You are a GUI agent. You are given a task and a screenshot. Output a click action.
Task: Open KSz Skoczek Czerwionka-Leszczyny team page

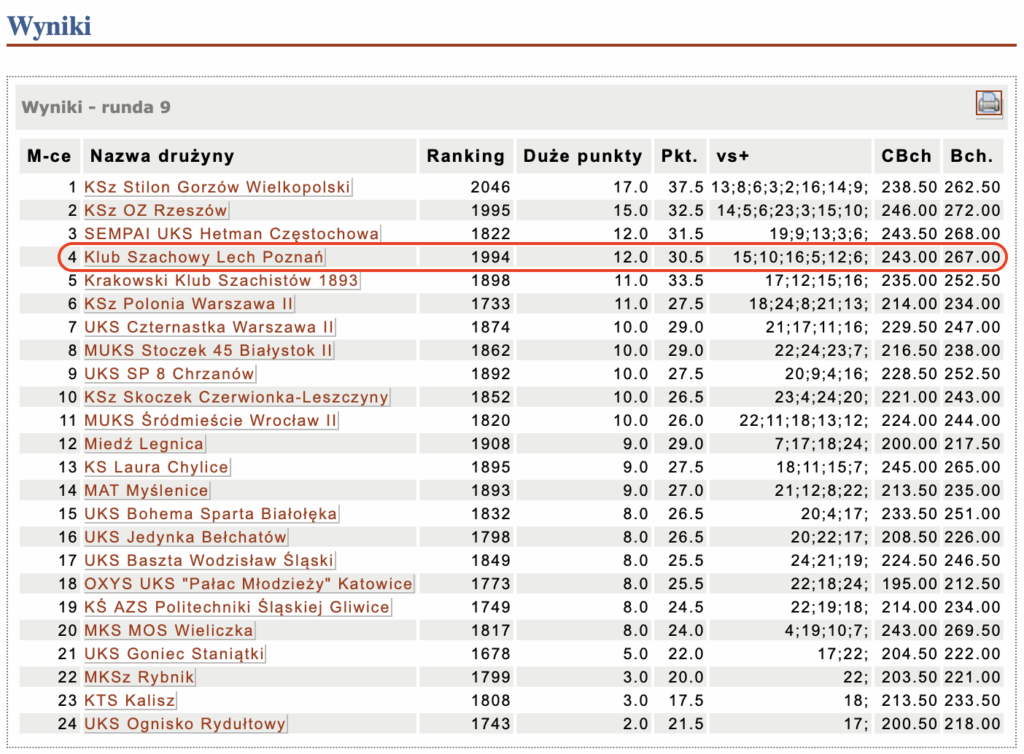(236, 397)
